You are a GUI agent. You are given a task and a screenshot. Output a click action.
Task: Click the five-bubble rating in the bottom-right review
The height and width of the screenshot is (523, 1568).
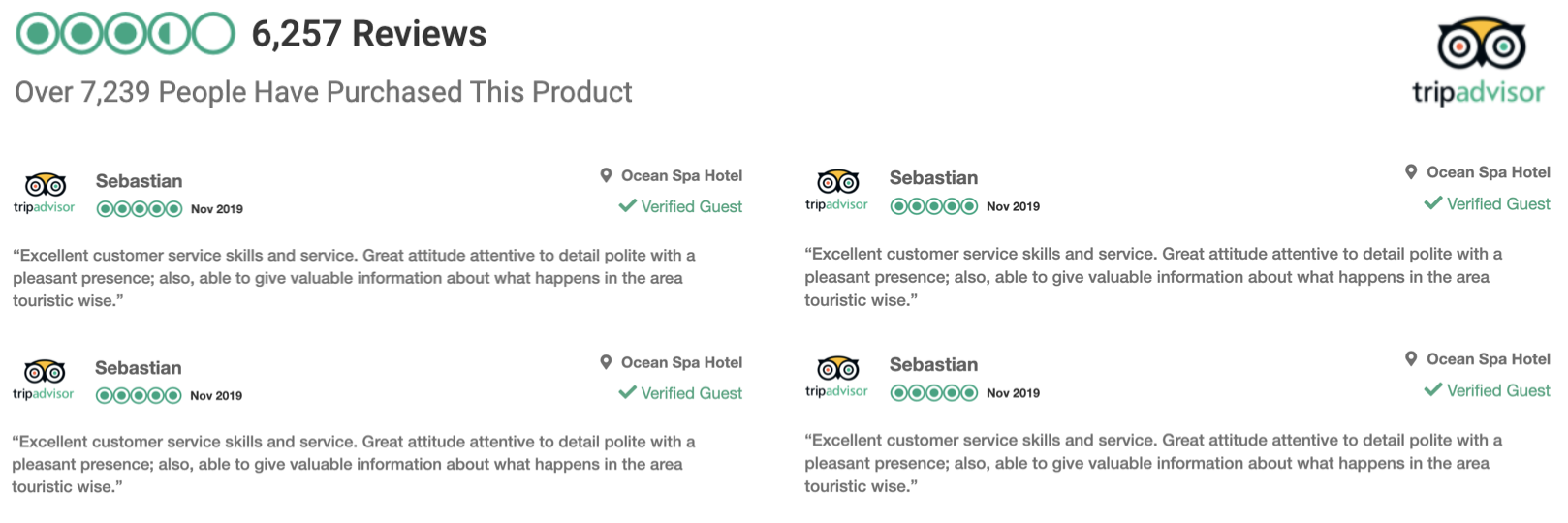click(933, 393)
